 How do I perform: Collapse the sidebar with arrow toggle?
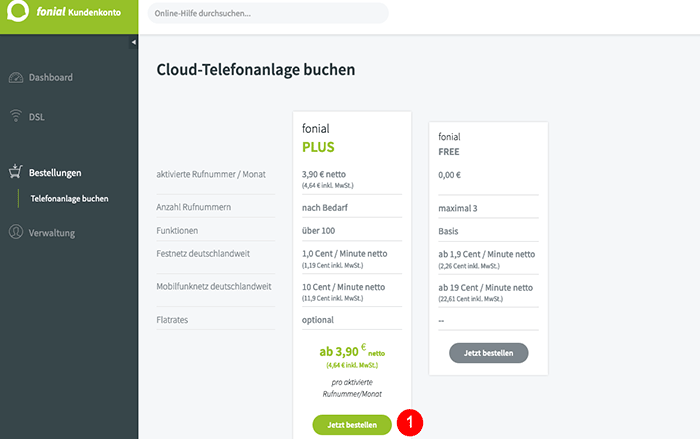pos(133,42)
